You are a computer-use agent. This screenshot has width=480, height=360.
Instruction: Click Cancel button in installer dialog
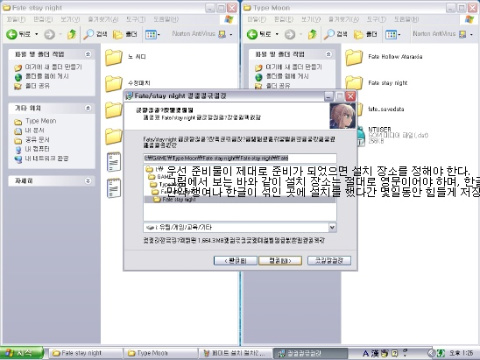[329, 261]
